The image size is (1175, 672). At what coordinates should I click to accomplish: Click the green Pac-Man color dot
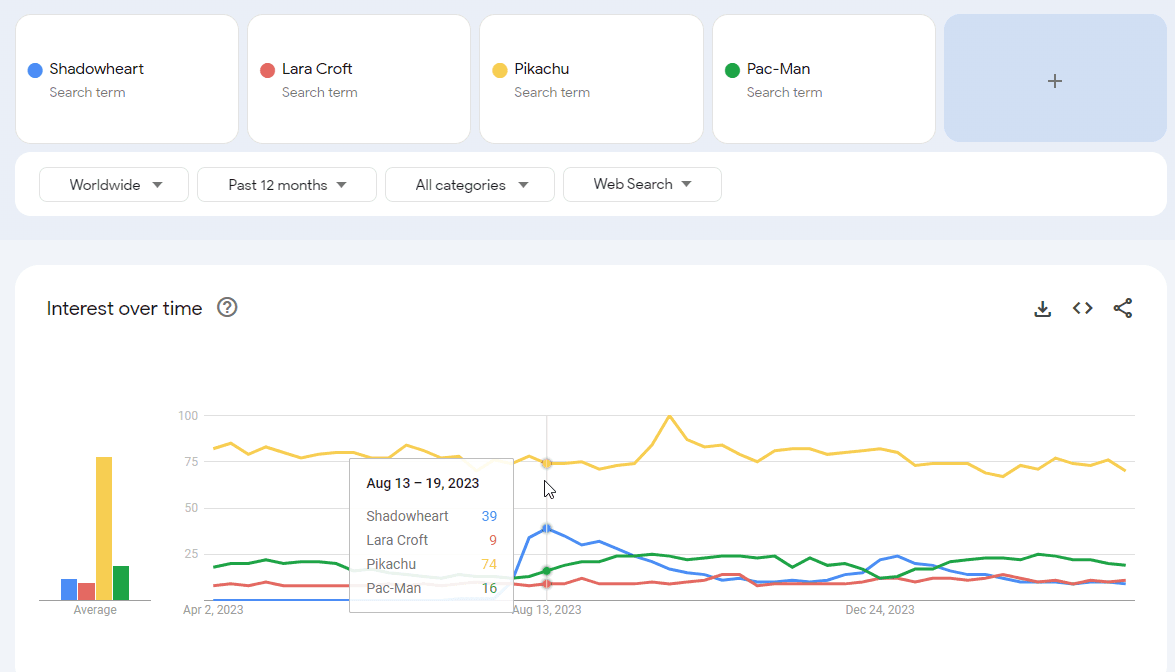point(732,70)
